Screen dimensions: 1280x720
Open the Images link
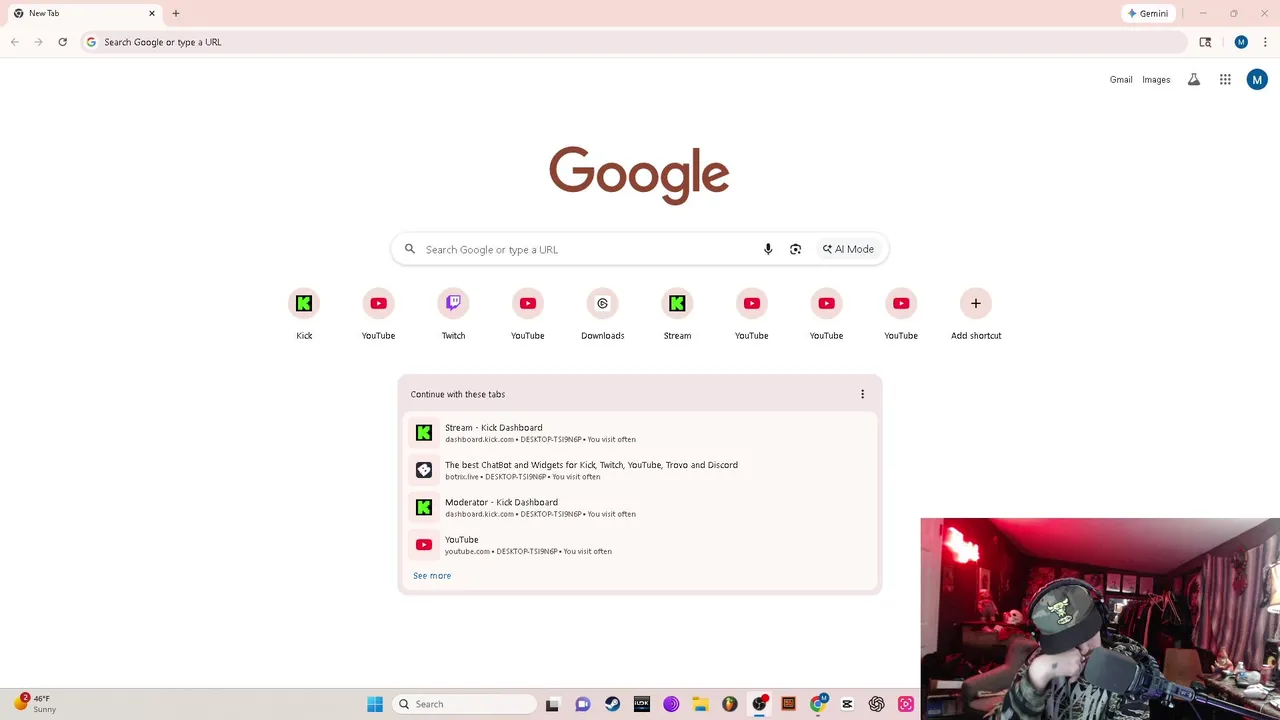coord(1156,80)
